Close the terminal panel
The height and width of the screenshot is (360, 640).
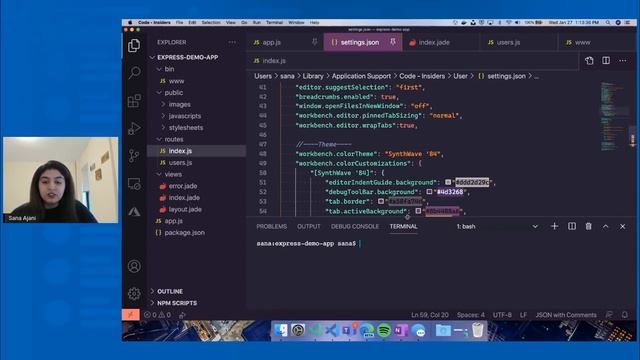(x=622, y=226)
